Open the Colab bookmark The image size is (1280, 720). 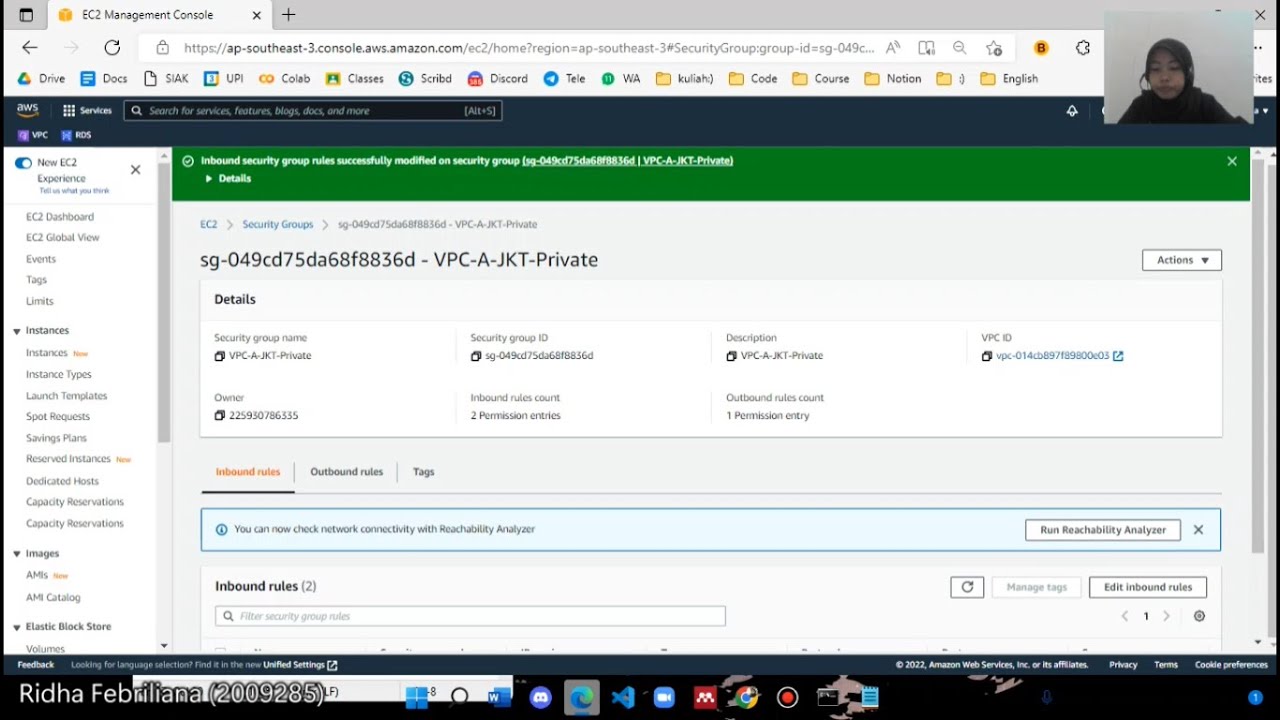point(285,78)
